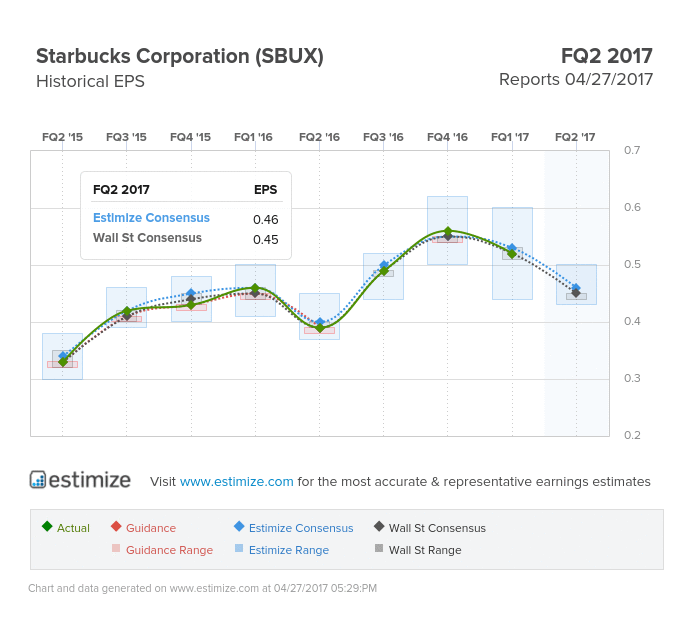Click the FQ4 '16 axis label

[x=447, y=137]
